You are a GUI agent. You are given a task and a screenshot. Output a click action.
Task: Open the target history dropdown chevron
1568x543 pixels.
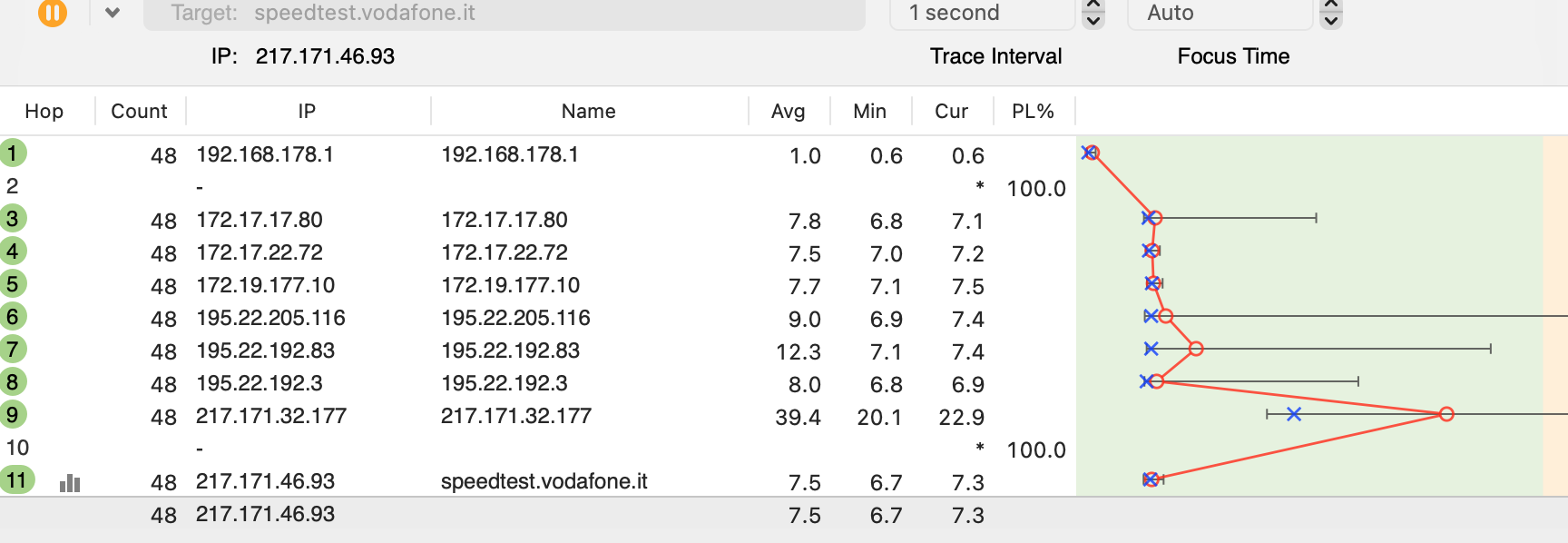[x=113, y=13]
